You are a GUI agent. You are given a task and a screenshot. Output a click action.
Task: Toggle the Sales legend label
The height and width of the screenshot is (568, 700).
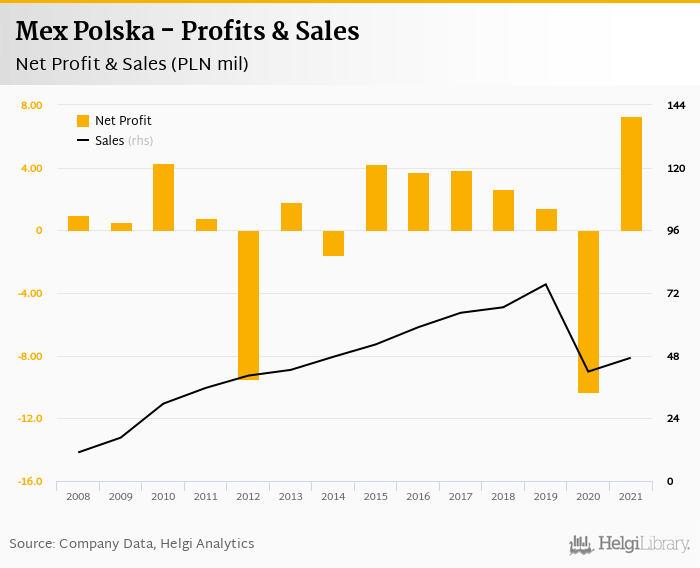[109, 141]
